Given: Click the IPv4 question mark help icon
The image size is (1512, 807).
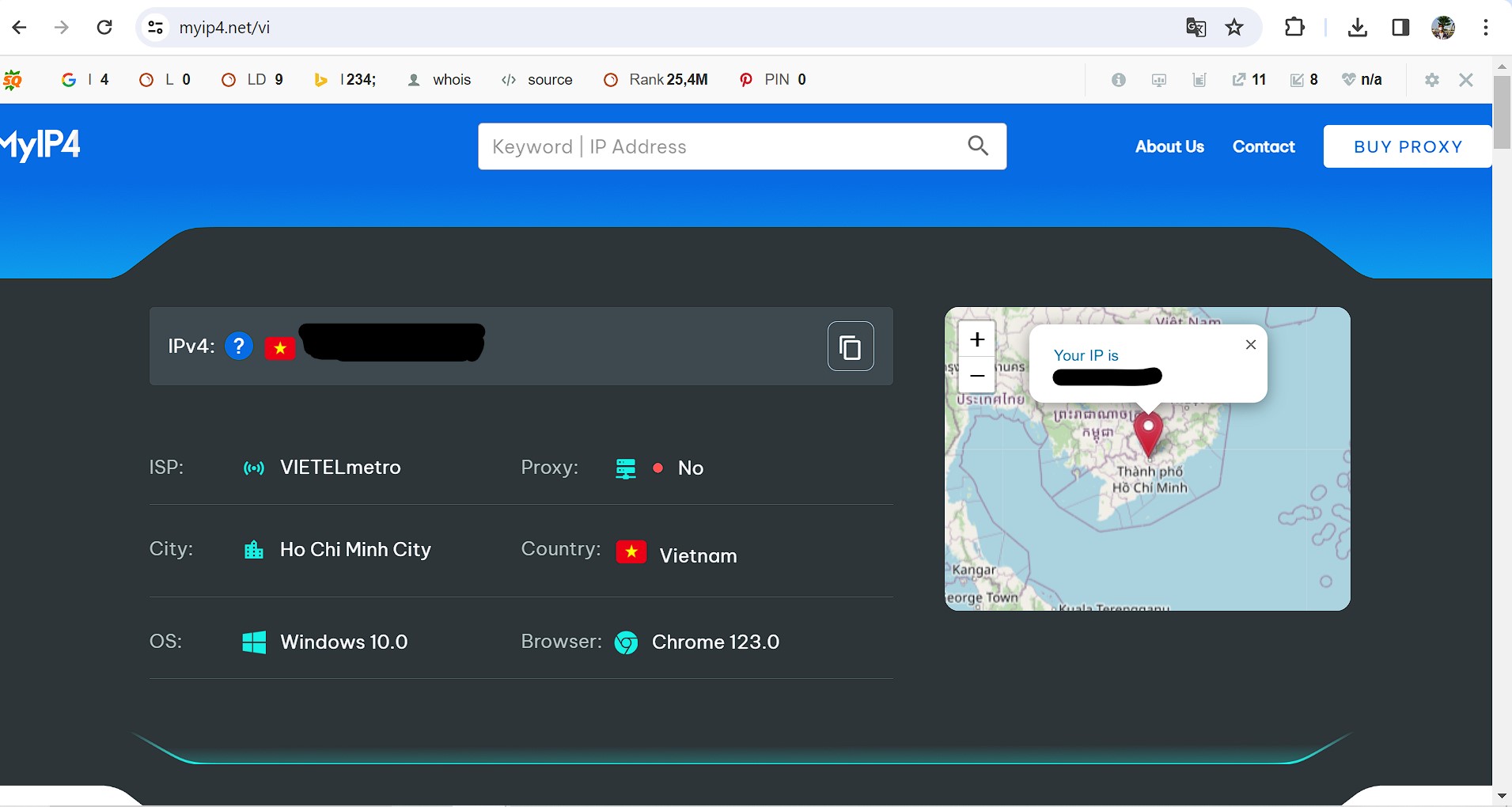Looking at the screenshot, I should point(239,346).
